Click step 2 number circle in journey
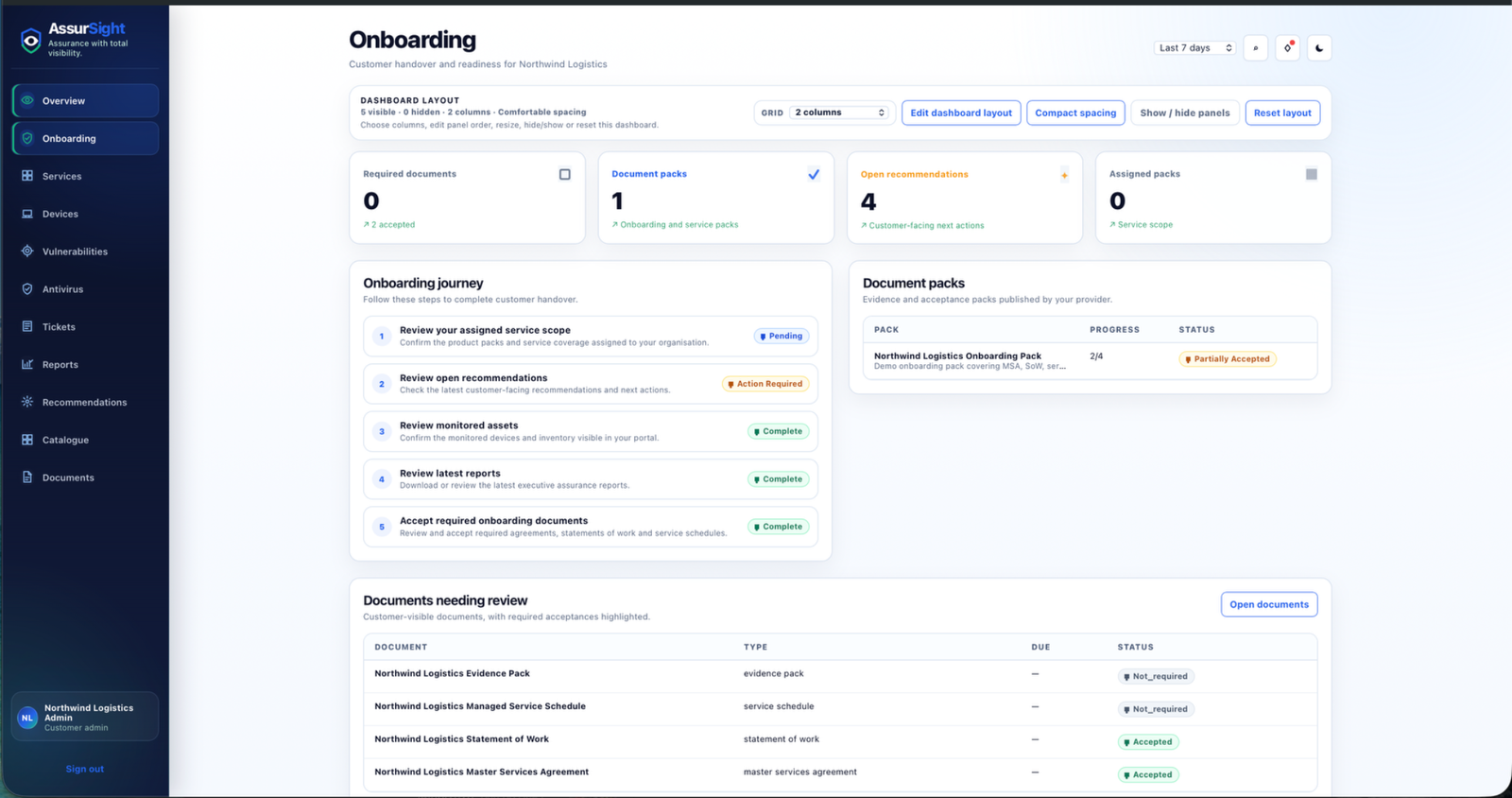This screenshot has width=1512, height=798. coord(382,384)
